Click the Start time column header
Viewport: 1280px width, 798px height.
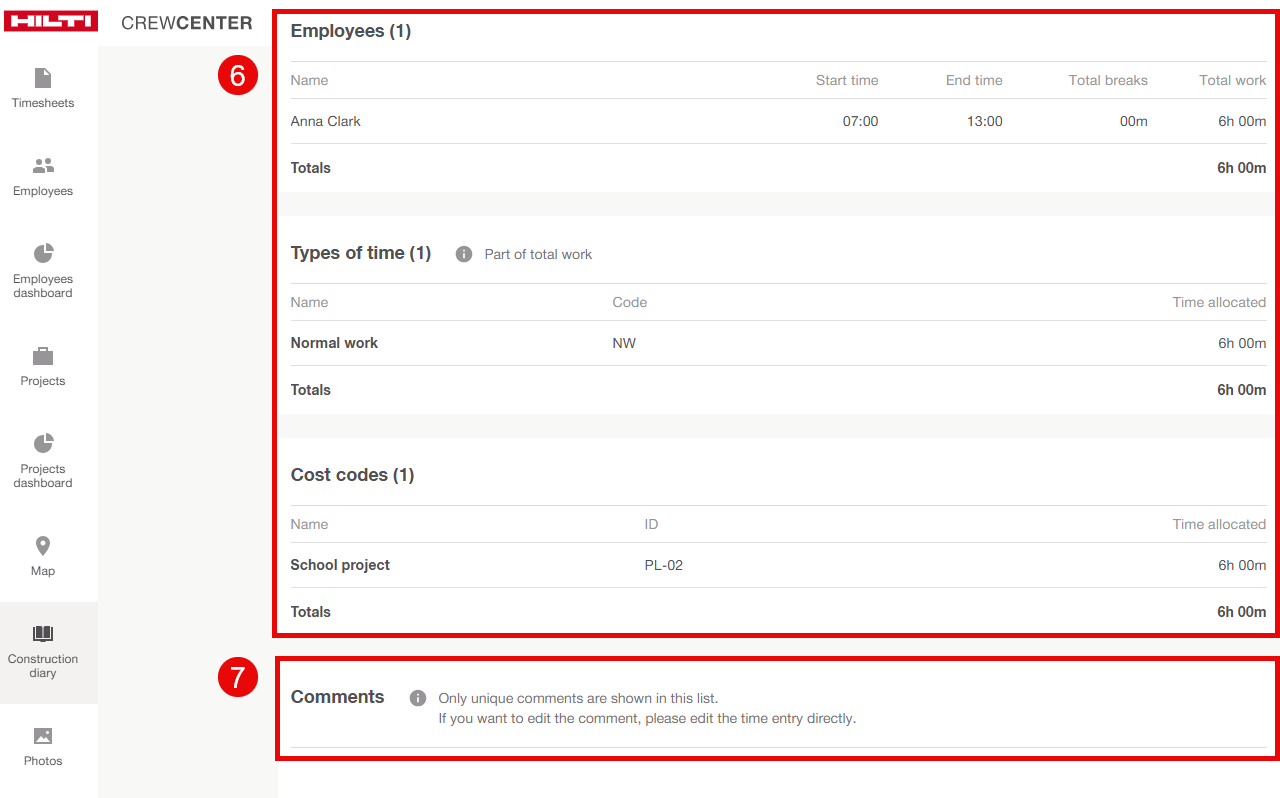(846, 80)
